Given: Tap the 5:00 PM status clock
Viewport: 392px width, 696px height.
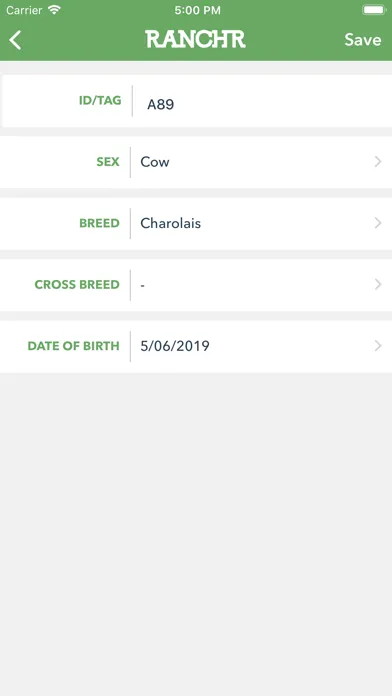Looking at the screenshot, I should (198, 11).
